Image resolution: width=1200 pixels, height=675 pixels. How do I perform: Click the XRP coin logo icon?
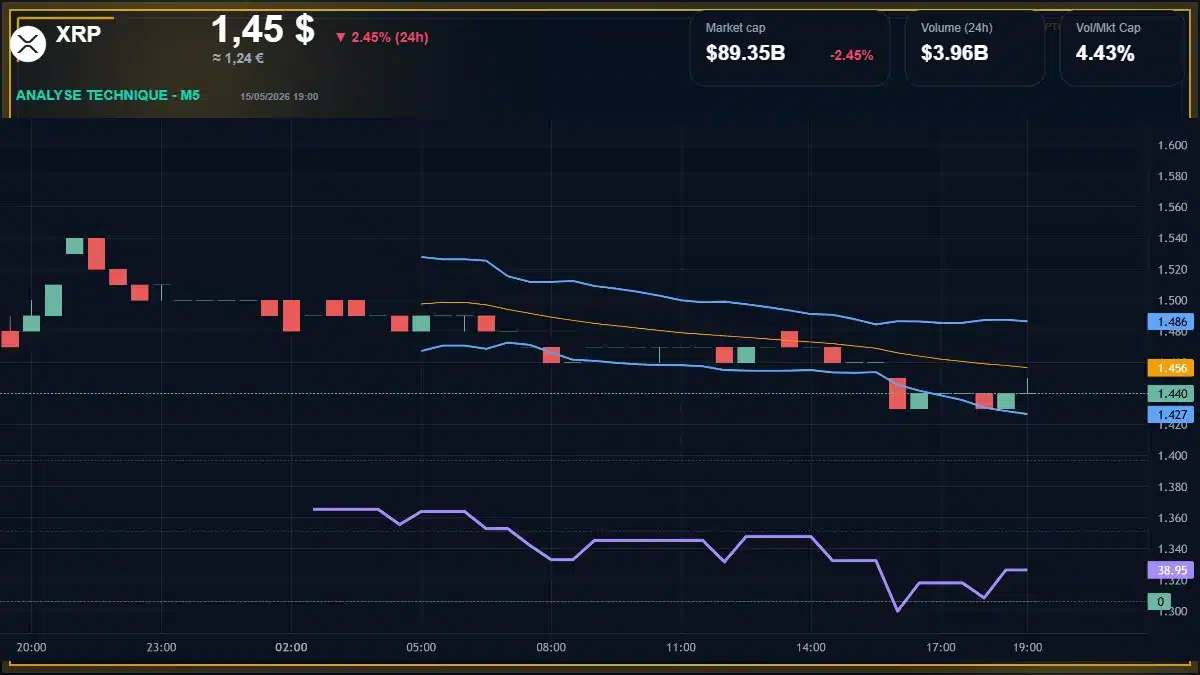[x=28, y=43]
